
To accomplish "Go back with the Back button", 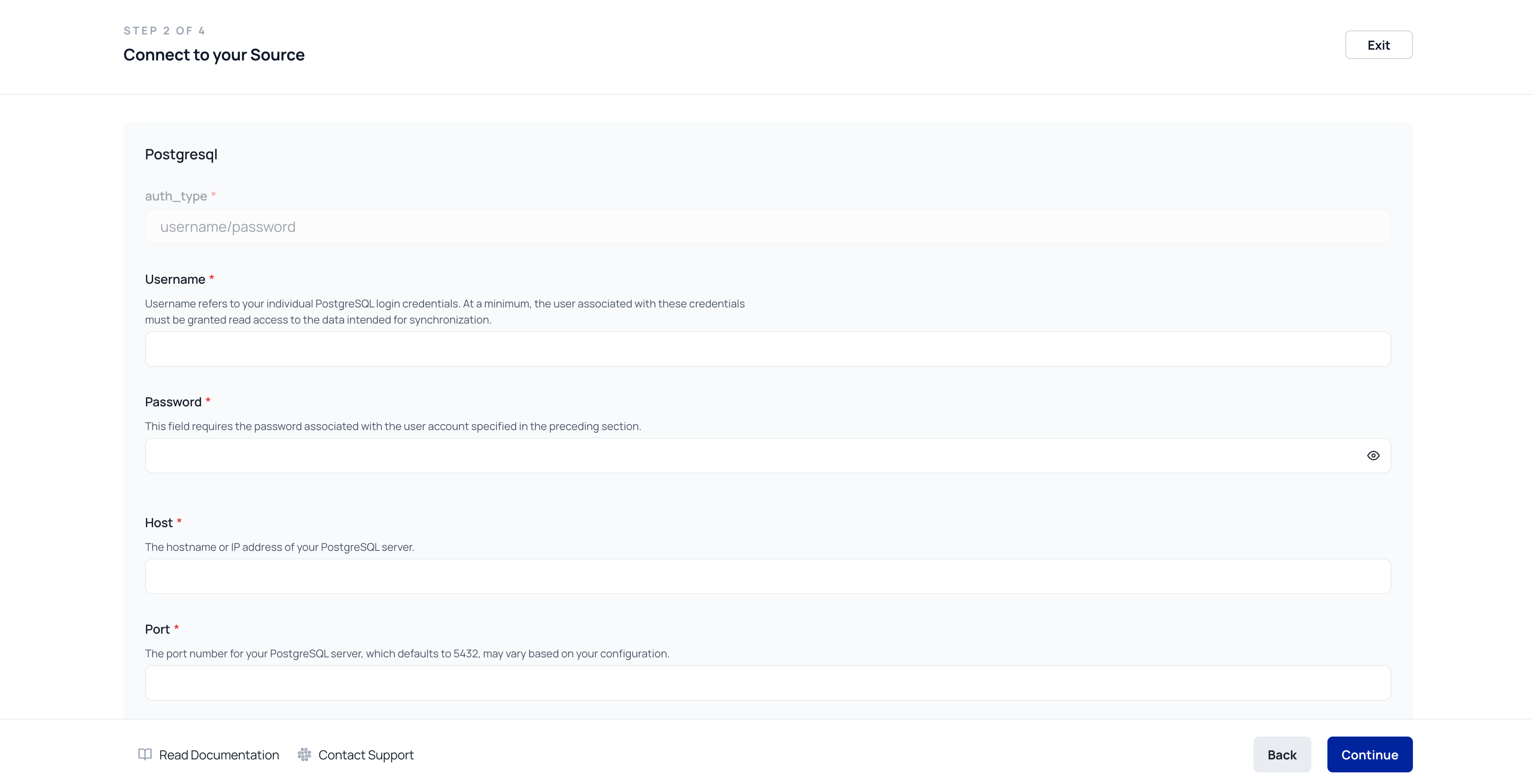I will click(1282, 754).
